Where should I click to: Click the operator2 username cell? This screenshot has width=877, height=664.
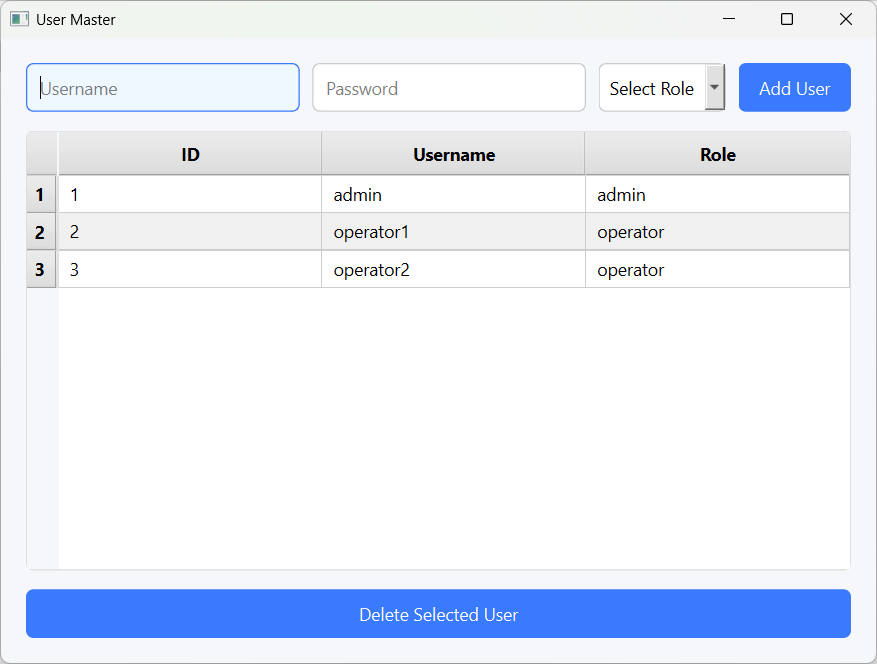tap(453, 270)
